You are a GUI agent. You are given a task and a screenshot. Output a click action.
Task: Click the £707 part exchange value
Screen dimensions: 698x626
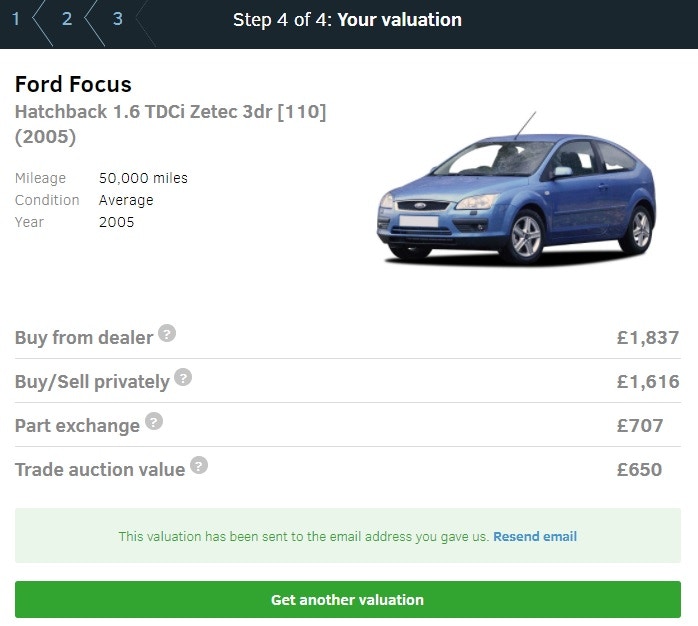tap(640, 425)
